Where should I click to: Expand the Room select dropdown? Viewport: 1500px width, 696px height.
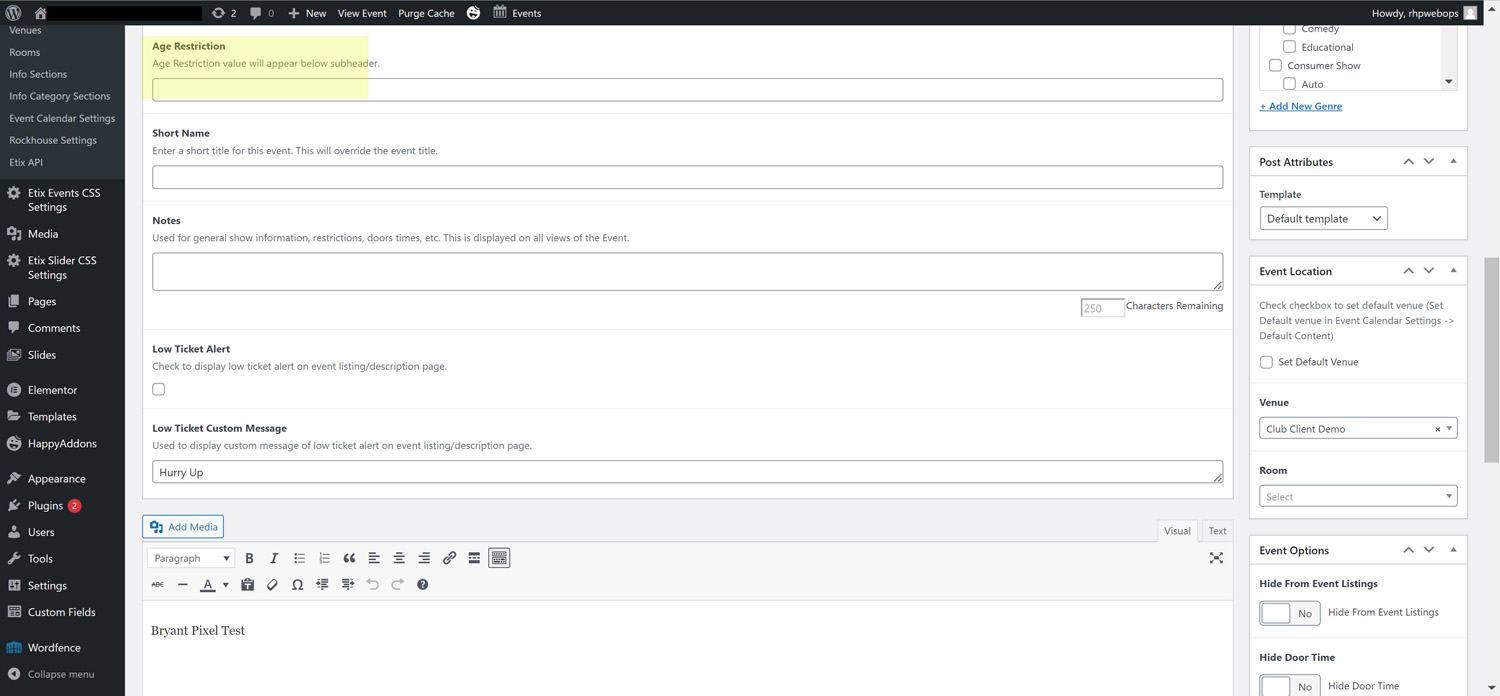click(x=1357, y=497)
